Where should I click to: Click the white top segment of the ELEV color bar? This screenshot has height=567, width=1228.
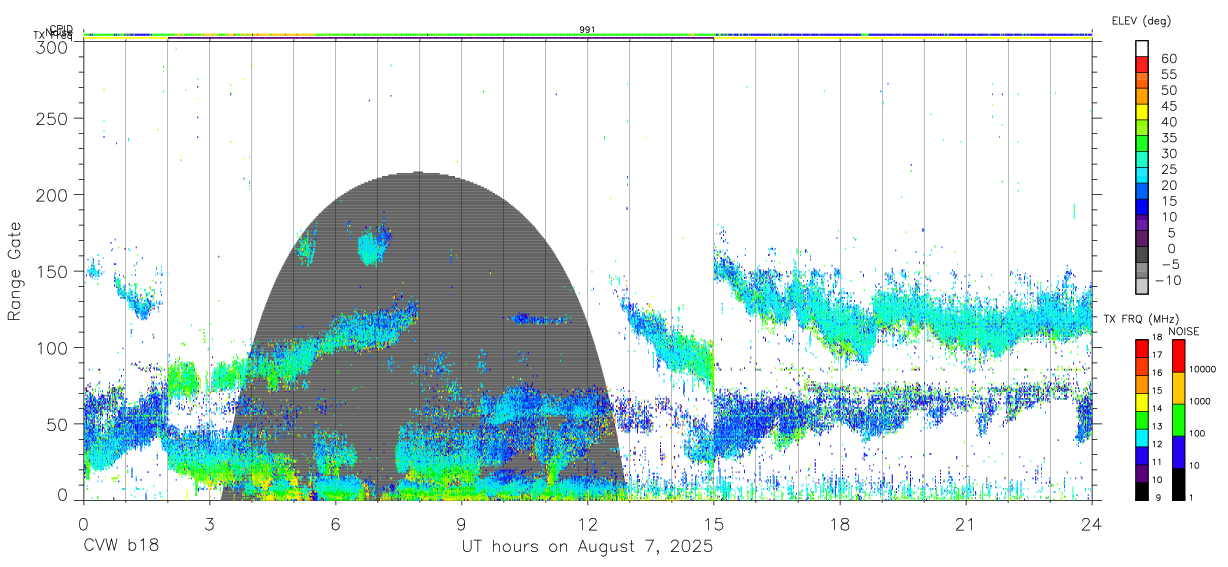pyautogui.click(x=1142, y=49)
